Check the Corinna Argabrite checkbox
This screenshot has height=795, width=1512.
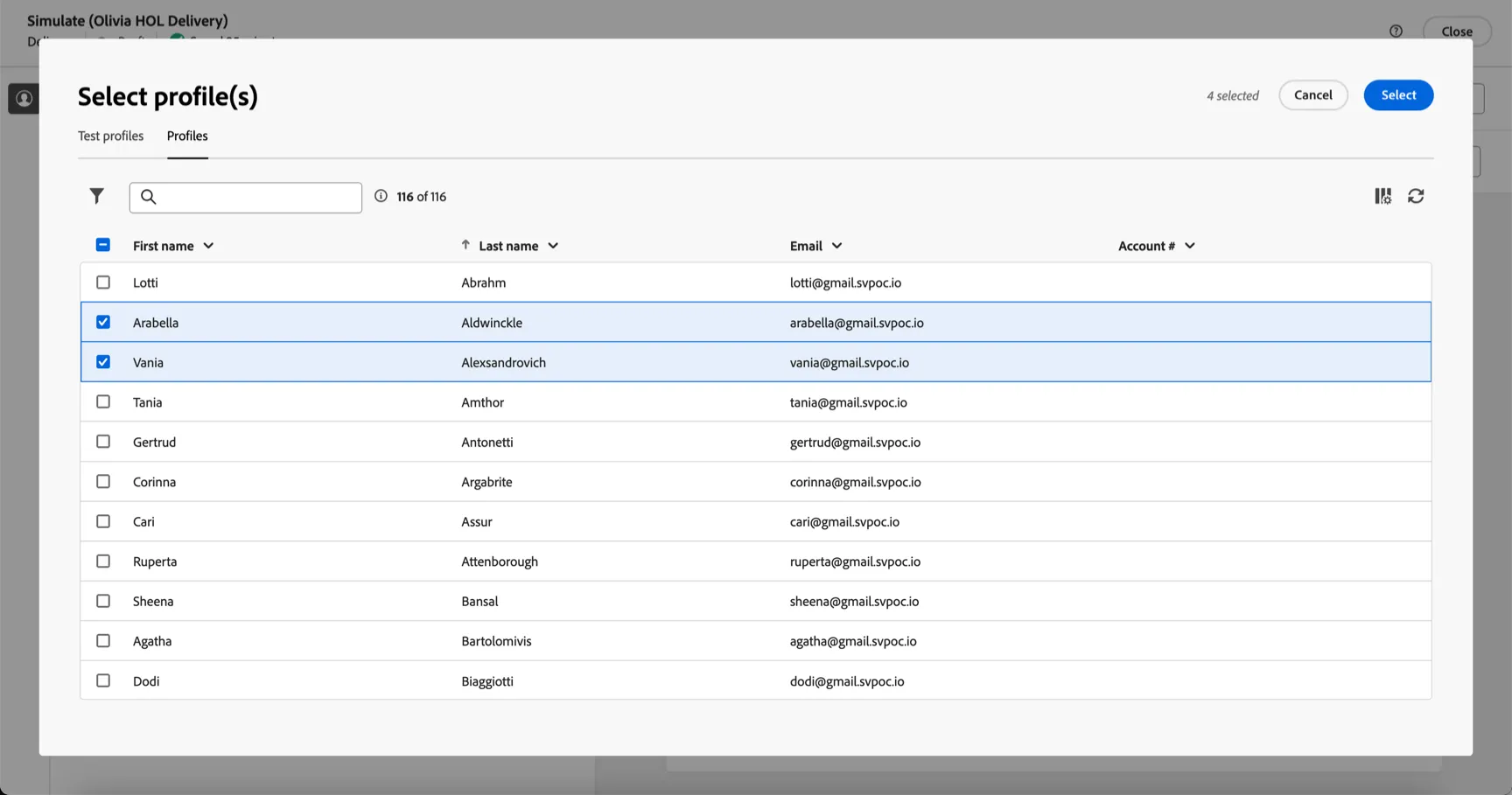click(103, 481)
